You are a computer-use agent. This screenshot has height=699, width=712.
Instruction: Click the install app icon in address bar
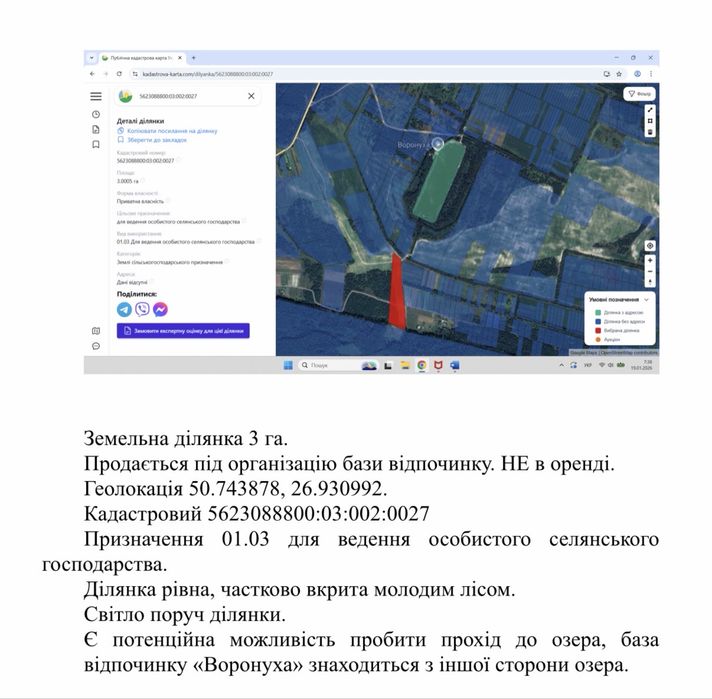click(x=606, y=74)
